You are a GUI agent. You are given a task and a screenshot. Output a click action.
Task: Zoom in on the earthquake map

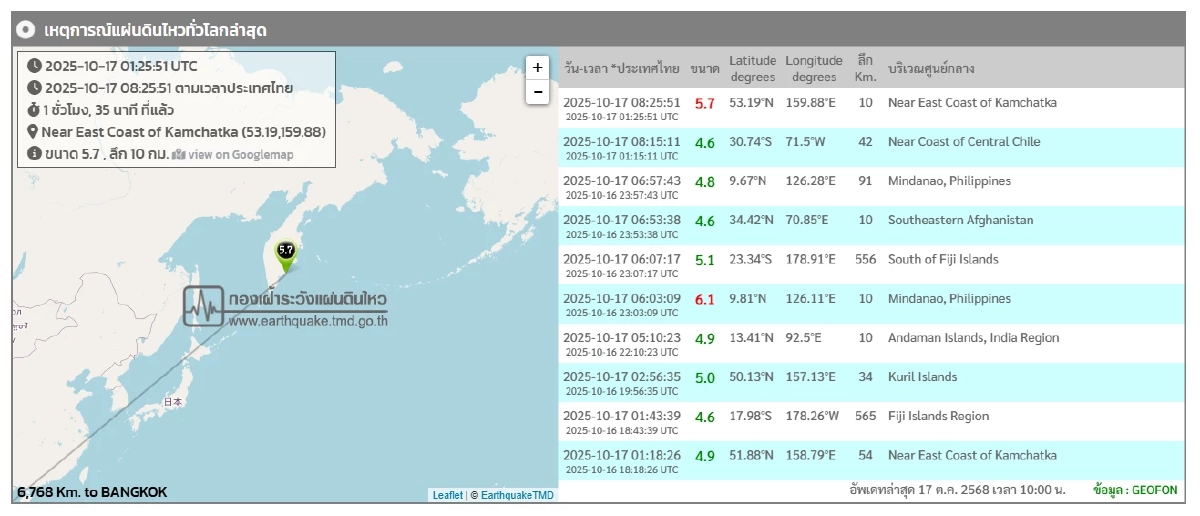click(538, 68)
